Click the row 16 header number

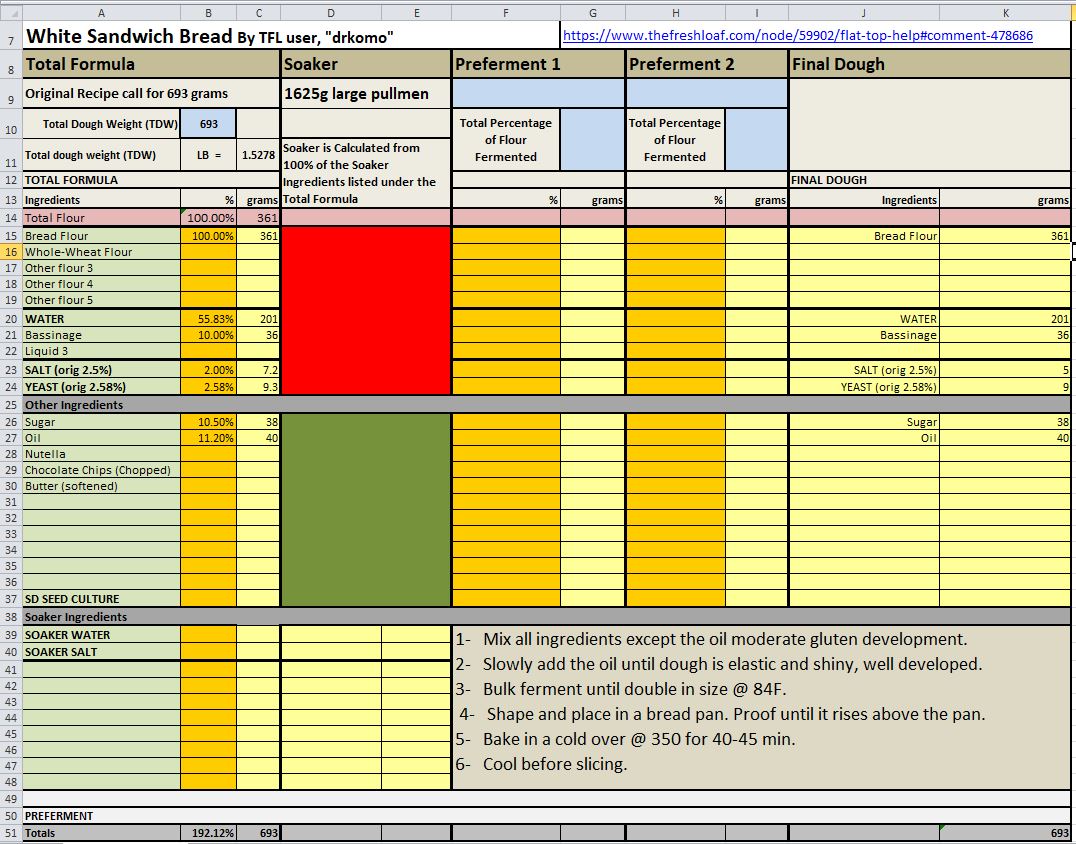click(10, 252)
